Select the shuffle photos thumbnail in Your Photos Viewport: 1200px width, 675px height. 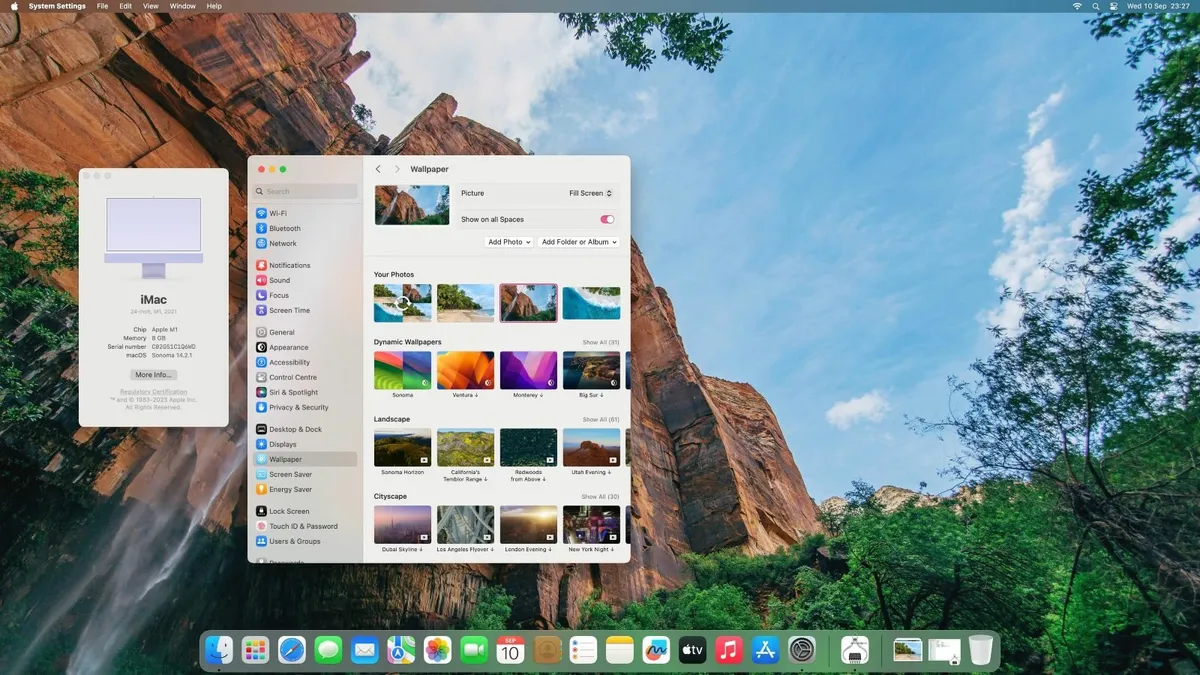click(x=403, y=303)
